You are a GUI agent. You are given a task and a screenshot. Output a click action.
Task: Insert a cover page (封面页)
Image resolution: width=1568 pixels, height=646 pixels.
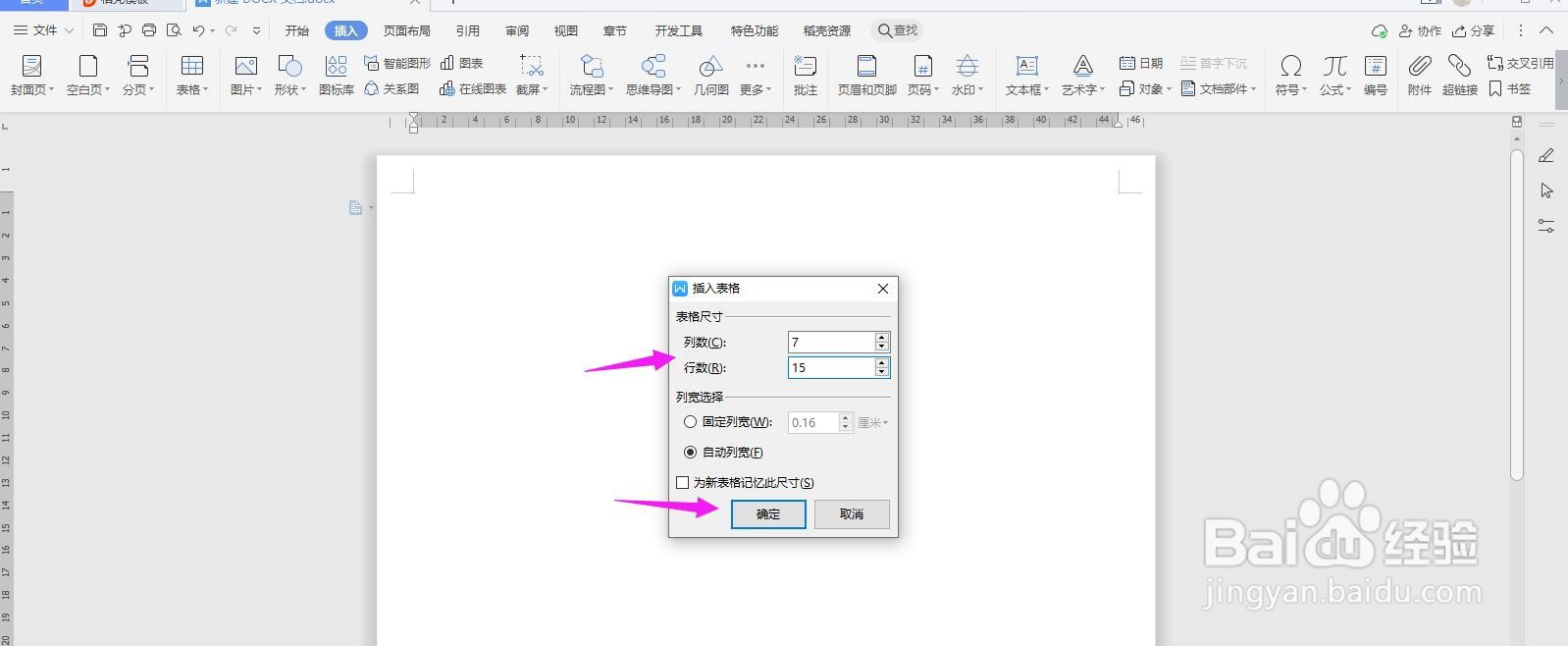point(32,75)
